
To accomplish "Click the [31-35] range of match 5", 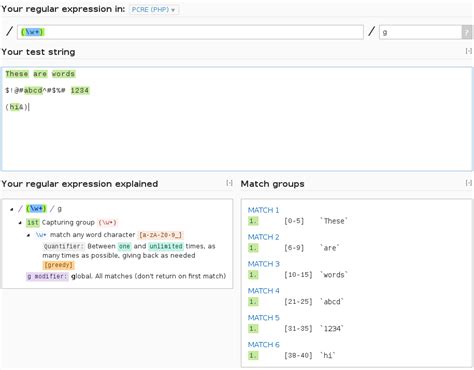I will click(298, 329).
